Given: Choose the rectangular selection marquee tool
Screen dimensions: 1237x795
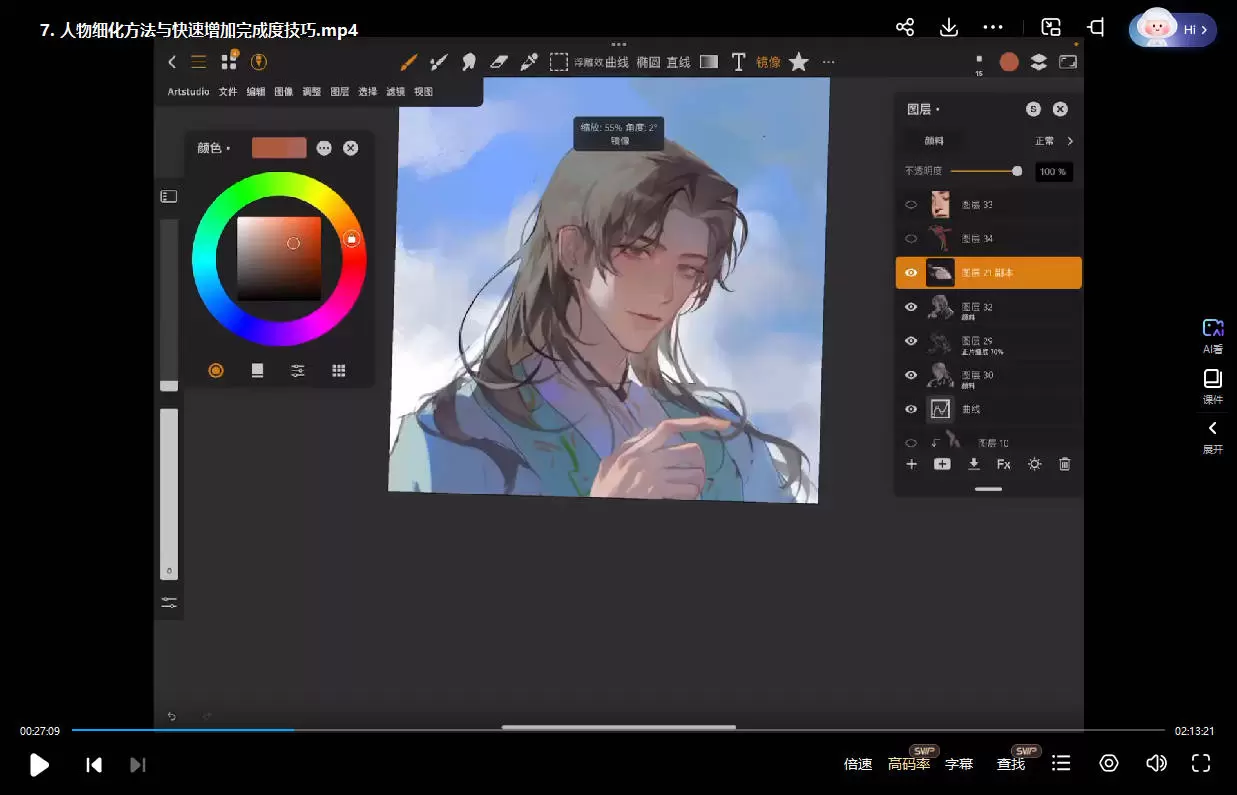Looking at the screenshot, I should coord(559,62).
